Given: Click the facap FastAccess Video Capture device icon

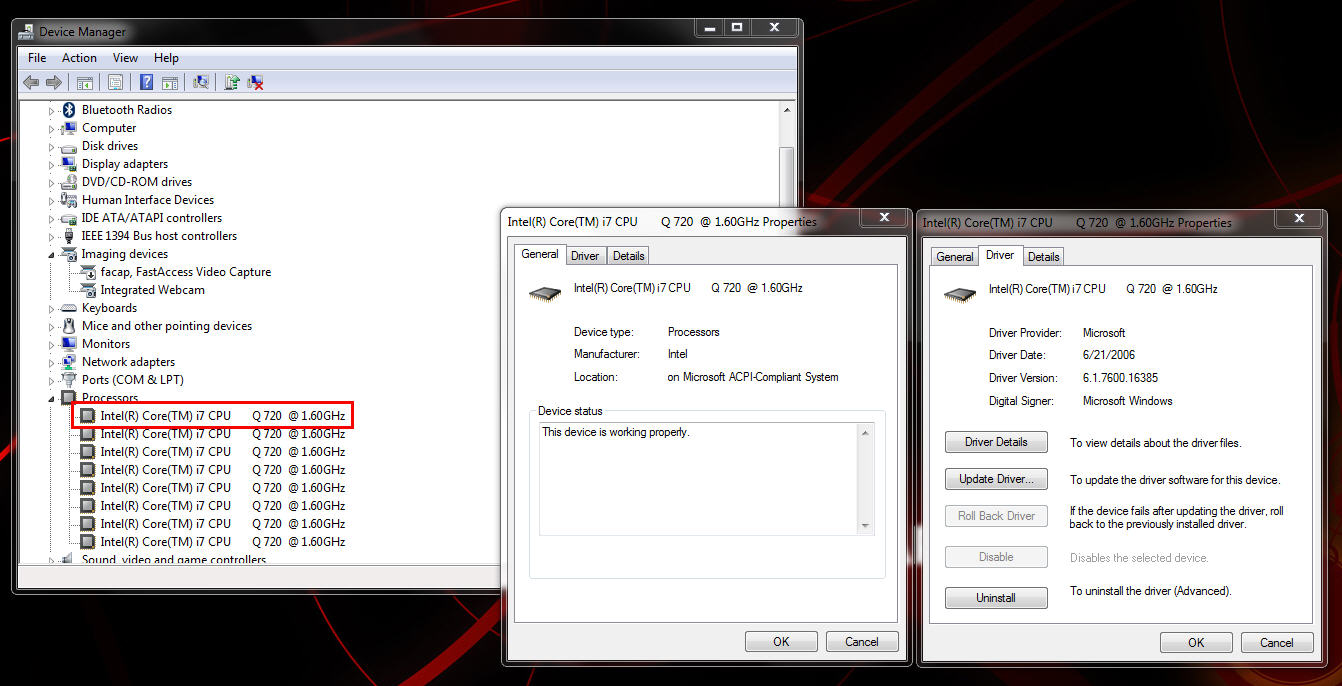Looking at the screenshot, I should coord(88,272).
